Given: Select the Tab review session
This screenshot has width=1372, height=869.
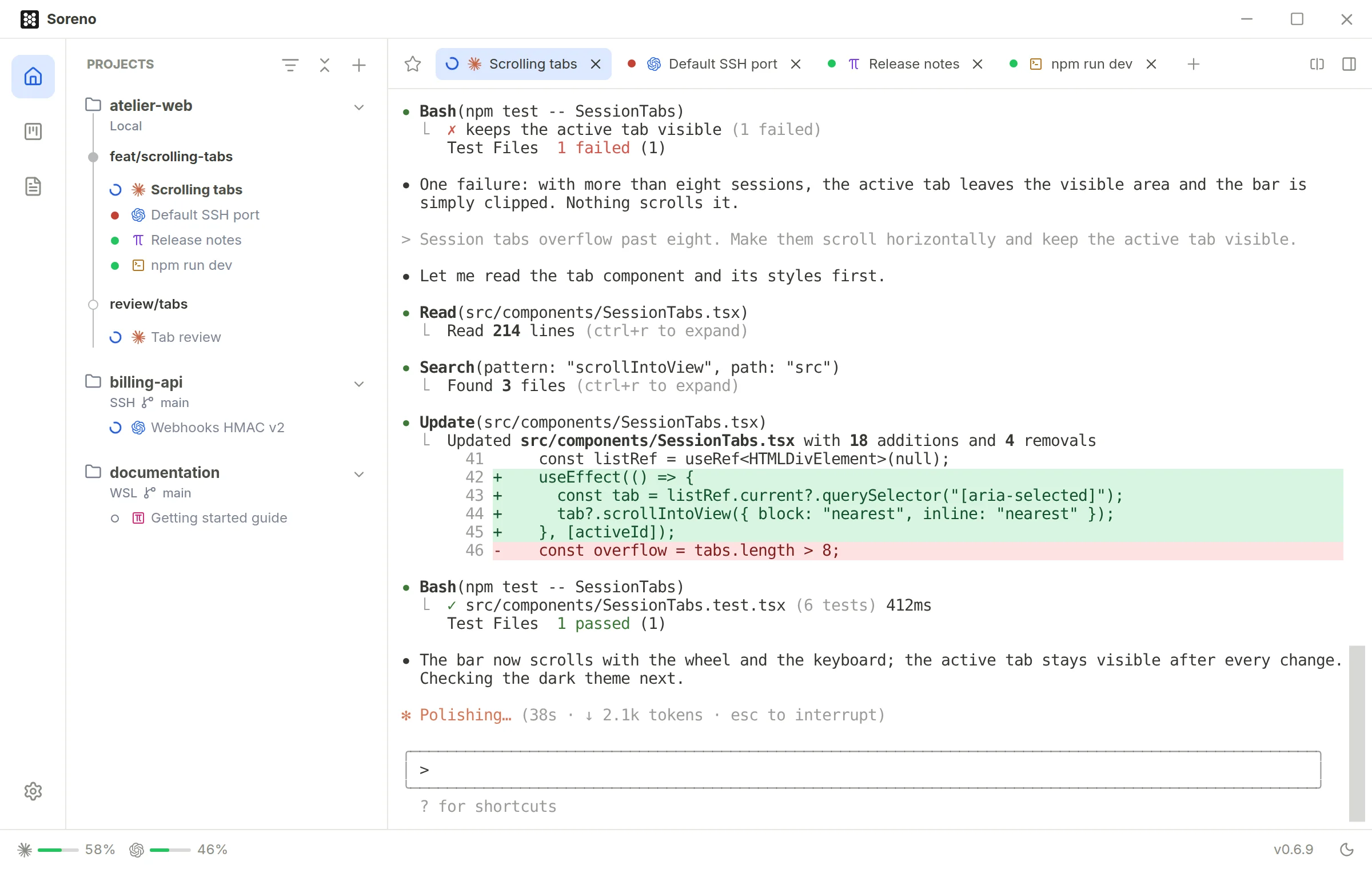Looking at the screenshot, I should [x=185, y=337].
